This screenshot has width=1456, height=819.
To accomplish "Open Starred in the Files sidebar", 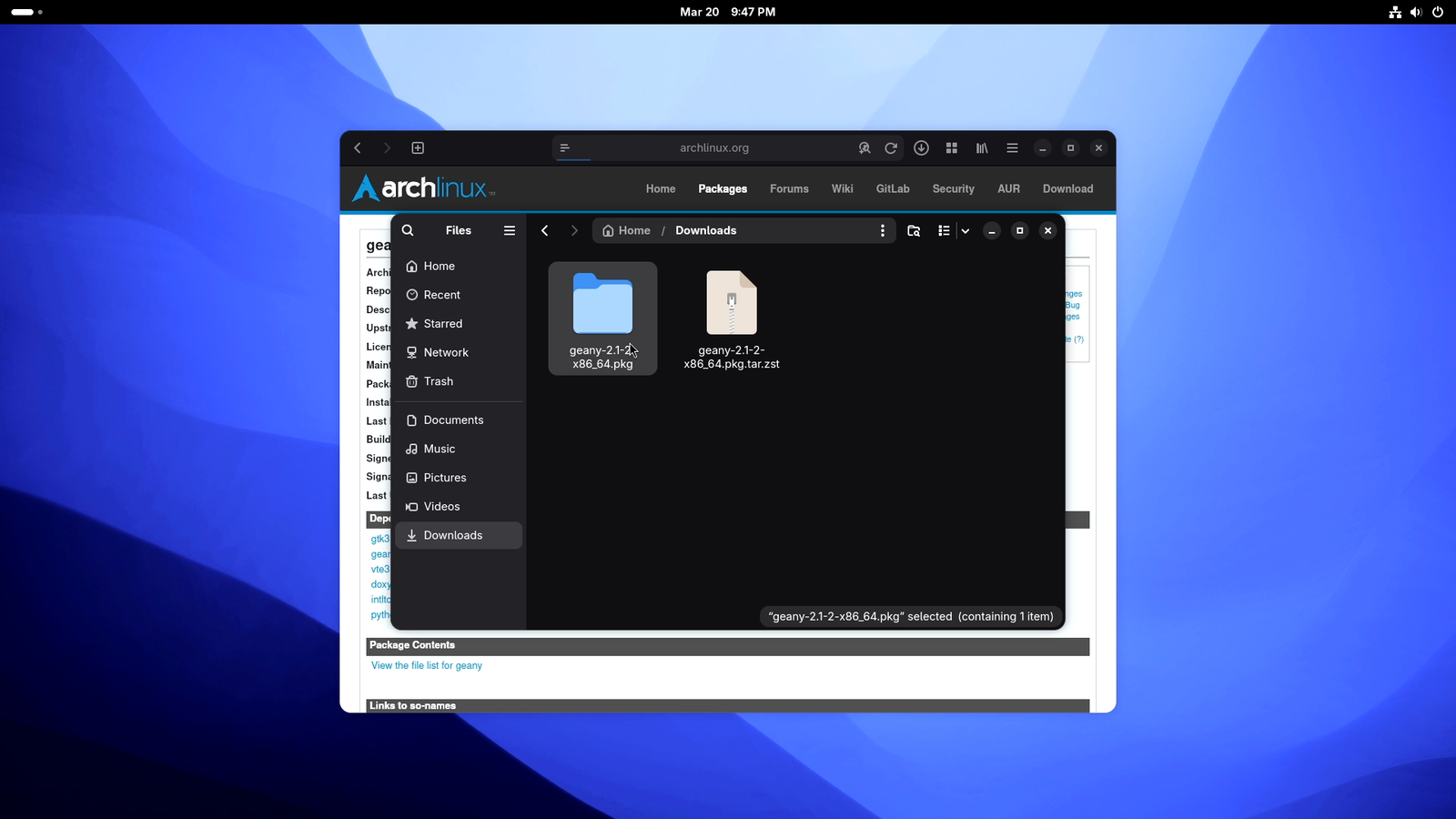I will coord(459,324).
